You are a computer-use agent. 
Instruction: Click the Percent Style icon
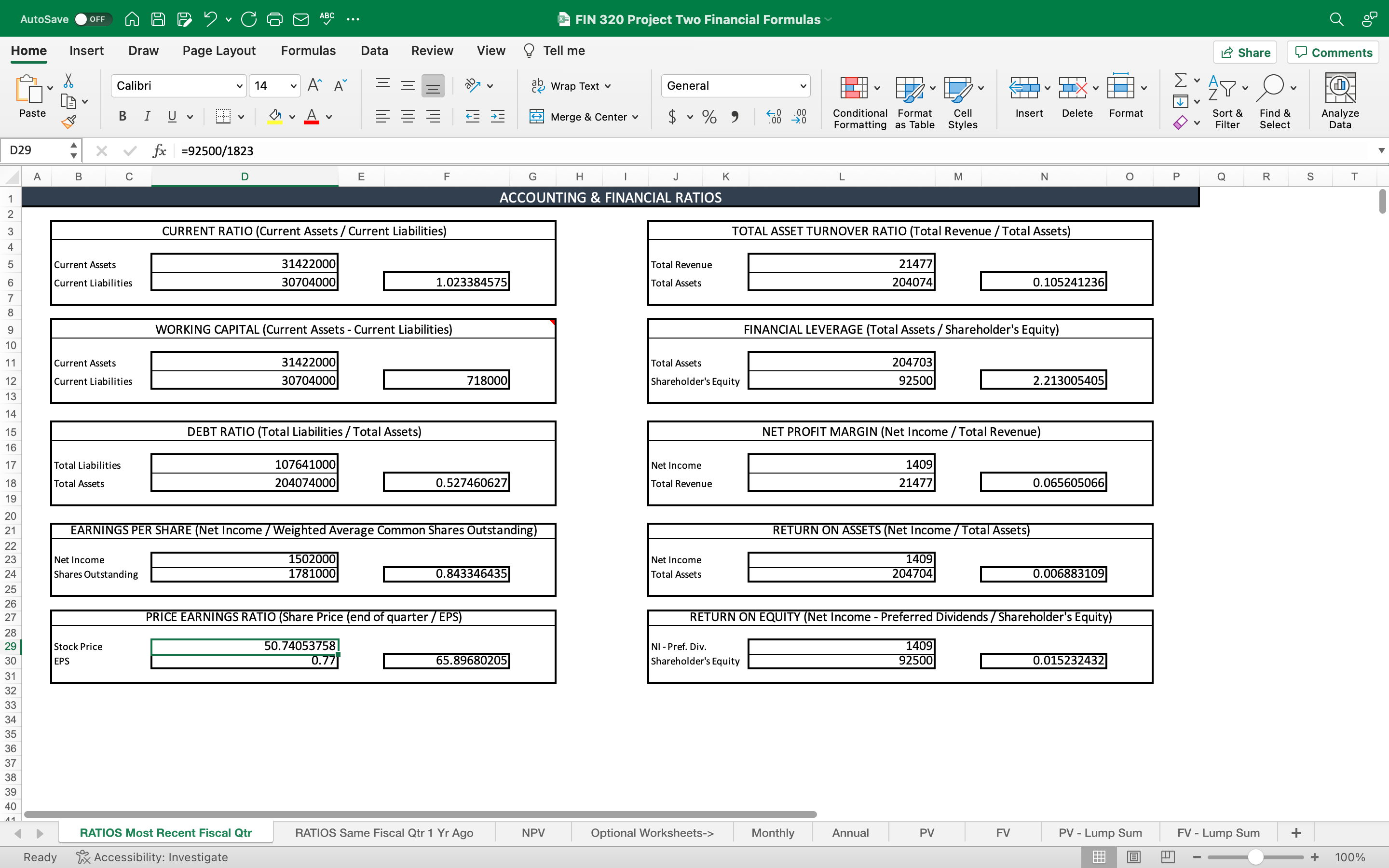pyautogui.click(x=709, y=117)
